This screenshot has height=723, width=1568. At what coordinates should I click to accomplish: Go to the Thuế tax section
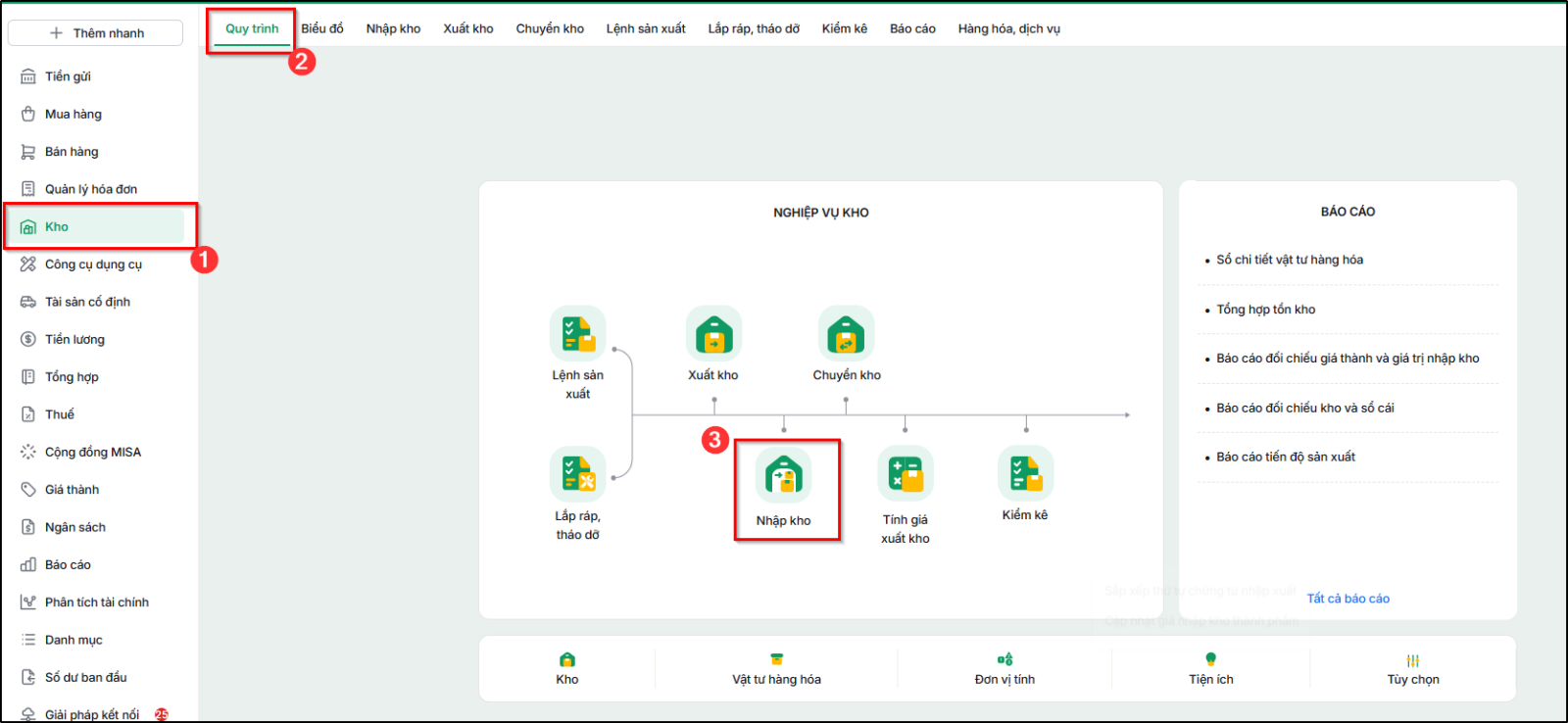coord(59,414)
